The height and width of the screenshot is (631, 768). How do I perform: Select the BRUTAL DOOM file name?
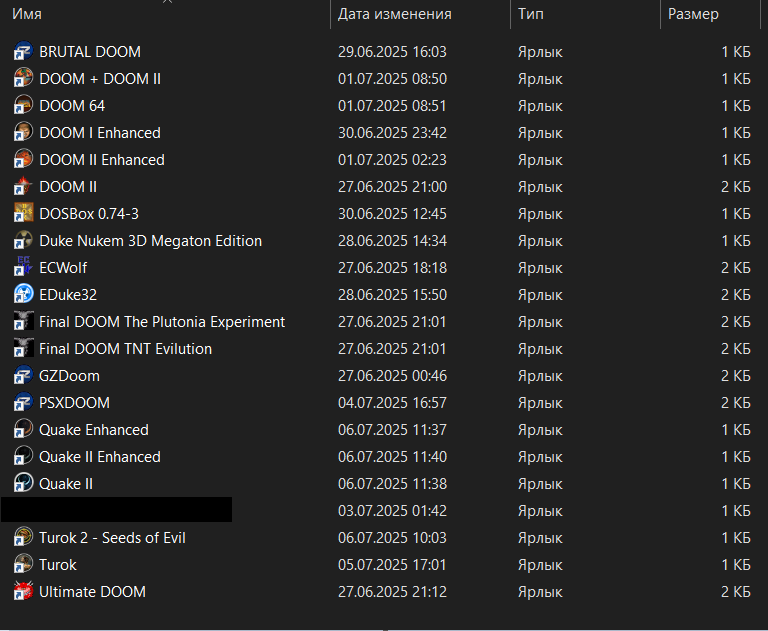click(x=90, y=52)
